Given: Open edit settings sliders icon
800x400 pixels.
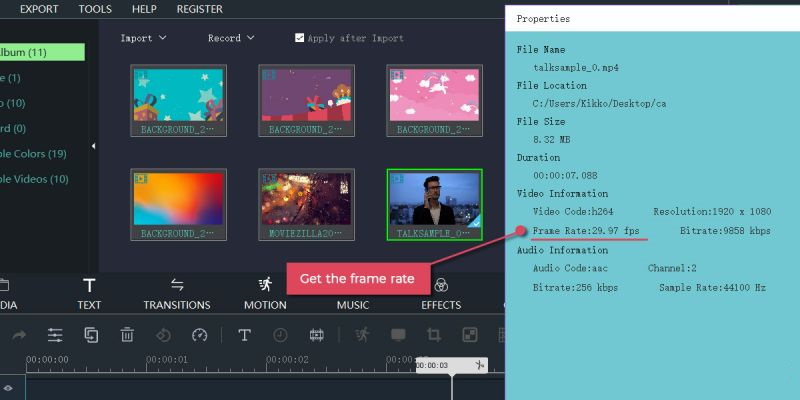Looking at the screenshot, I should [x=55, y=335].
